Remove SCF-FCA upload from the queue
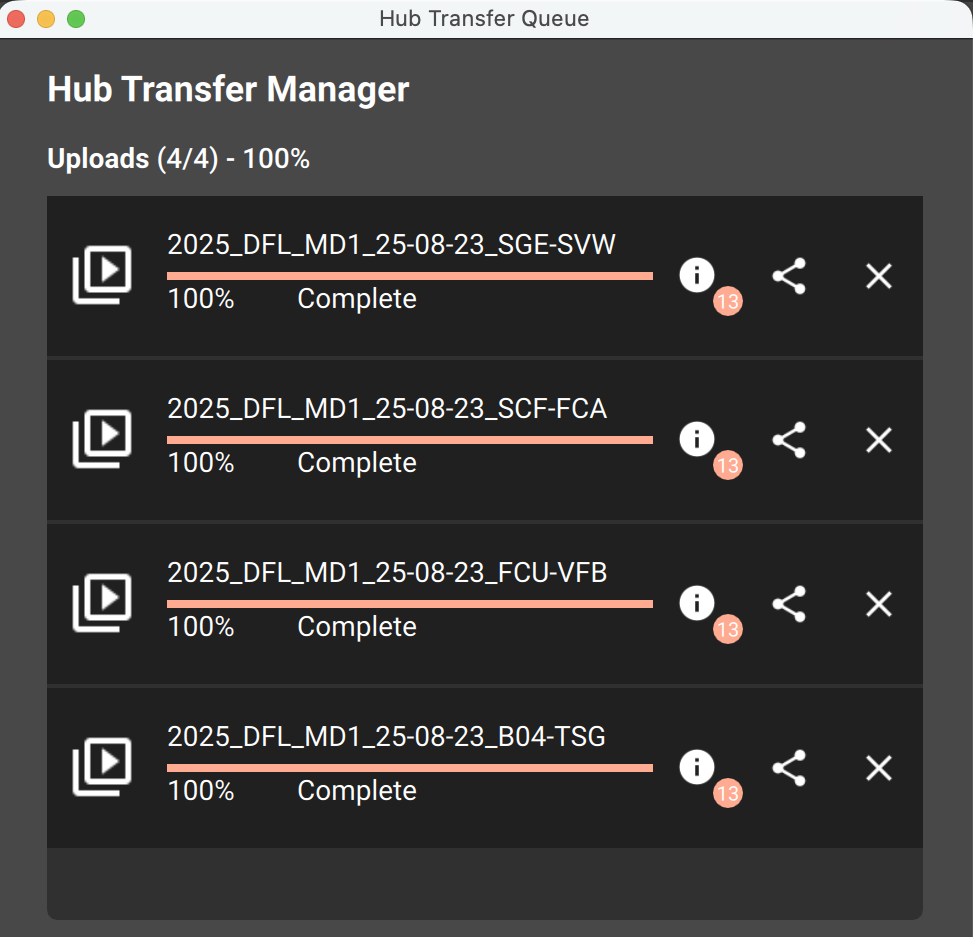The image size is (973, 937). coord(879,440)
